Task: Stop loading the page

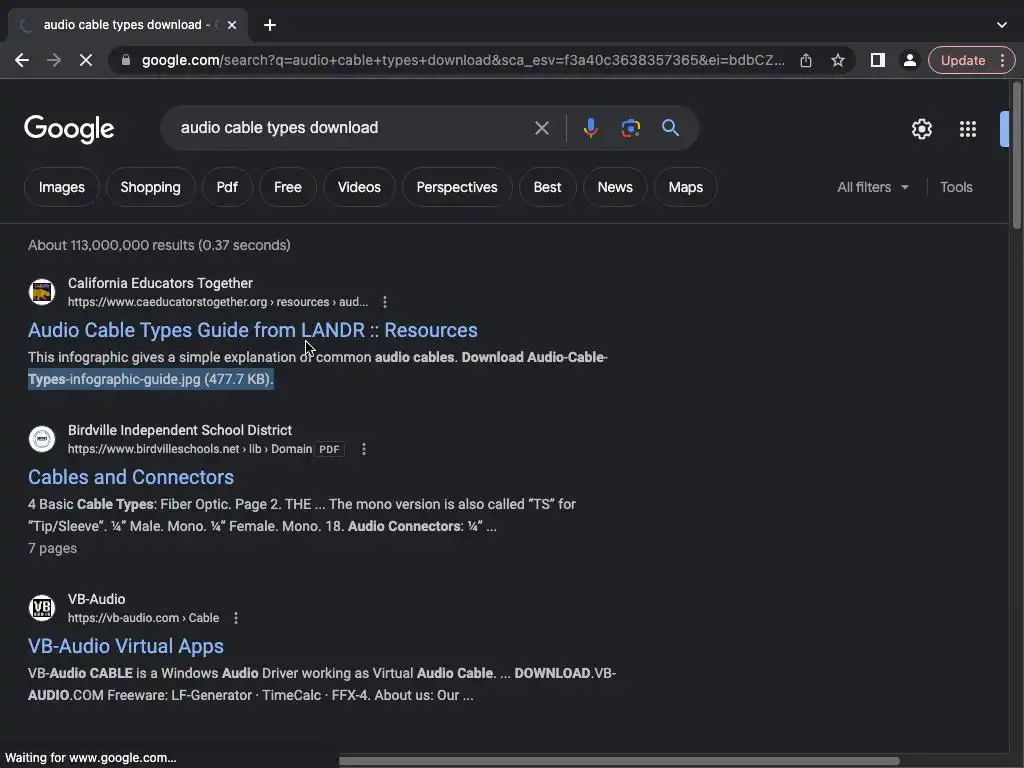Action: [86, 60]
